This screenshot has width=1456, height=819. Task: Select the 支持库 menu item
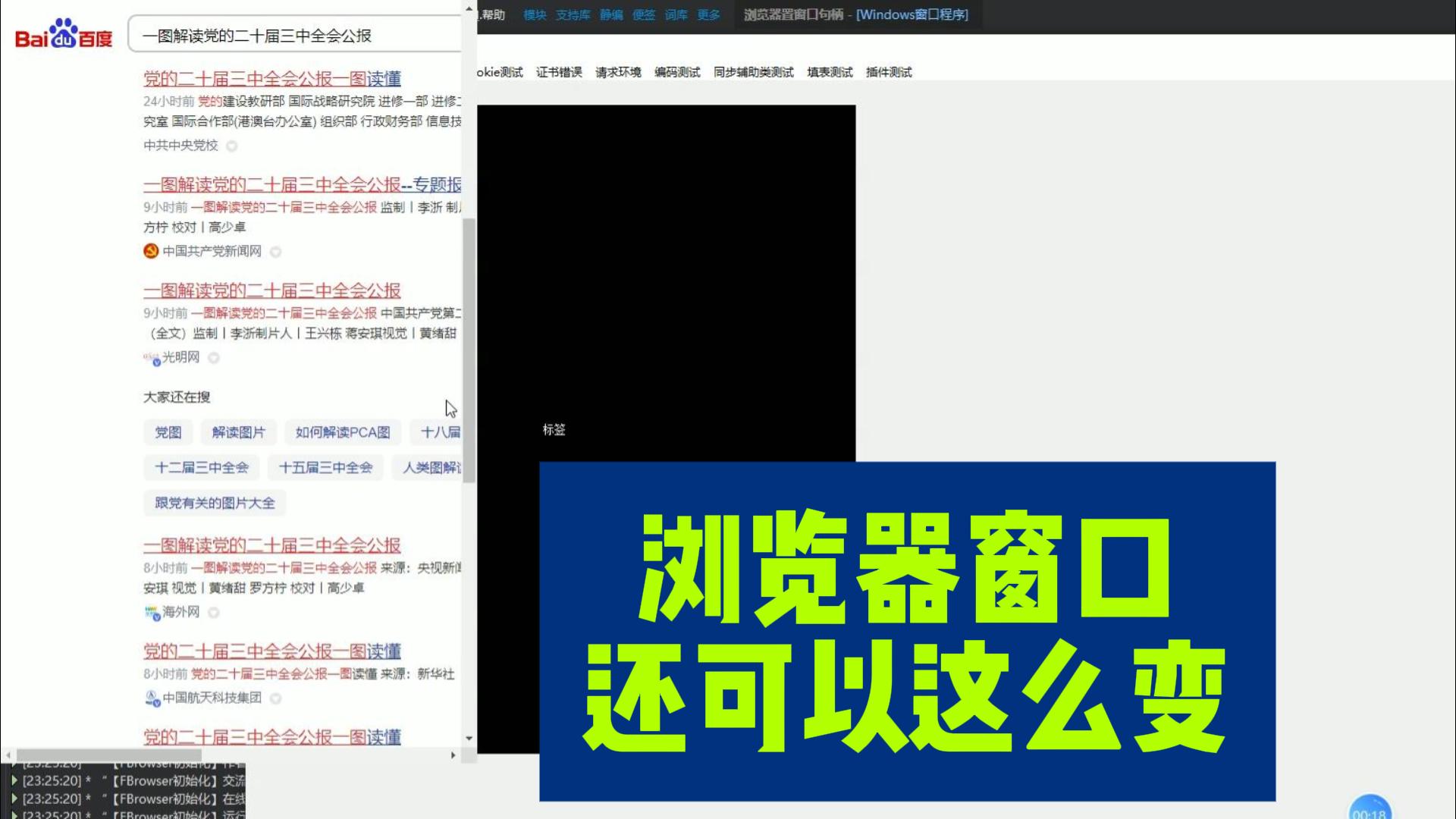click(x=573, y=14)
